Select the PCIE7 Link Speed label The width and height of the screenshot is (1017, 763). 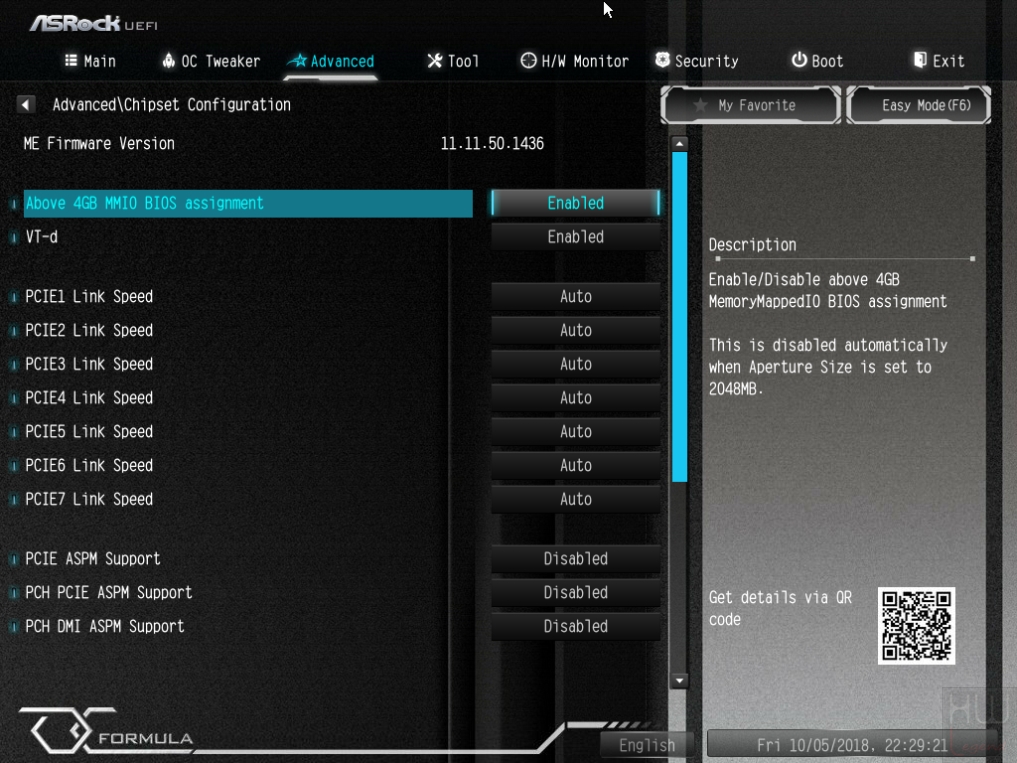coord(89,499)
